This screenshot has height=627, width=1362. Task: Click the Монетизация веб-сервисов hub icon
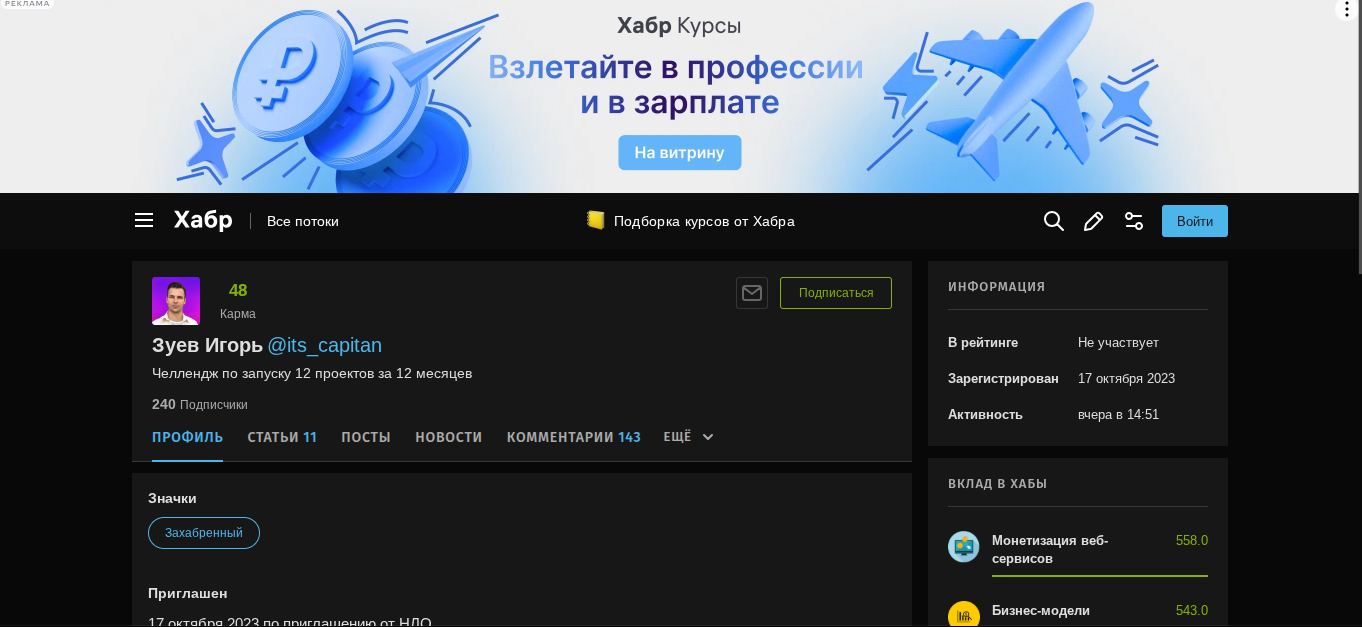pos(963,546)
